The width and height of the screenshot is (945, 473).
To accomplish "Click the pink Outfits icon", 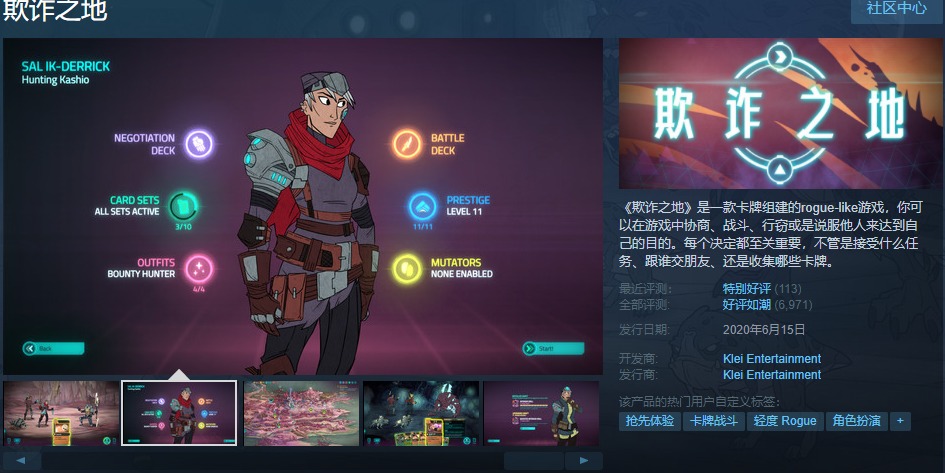I will (199, 269).
